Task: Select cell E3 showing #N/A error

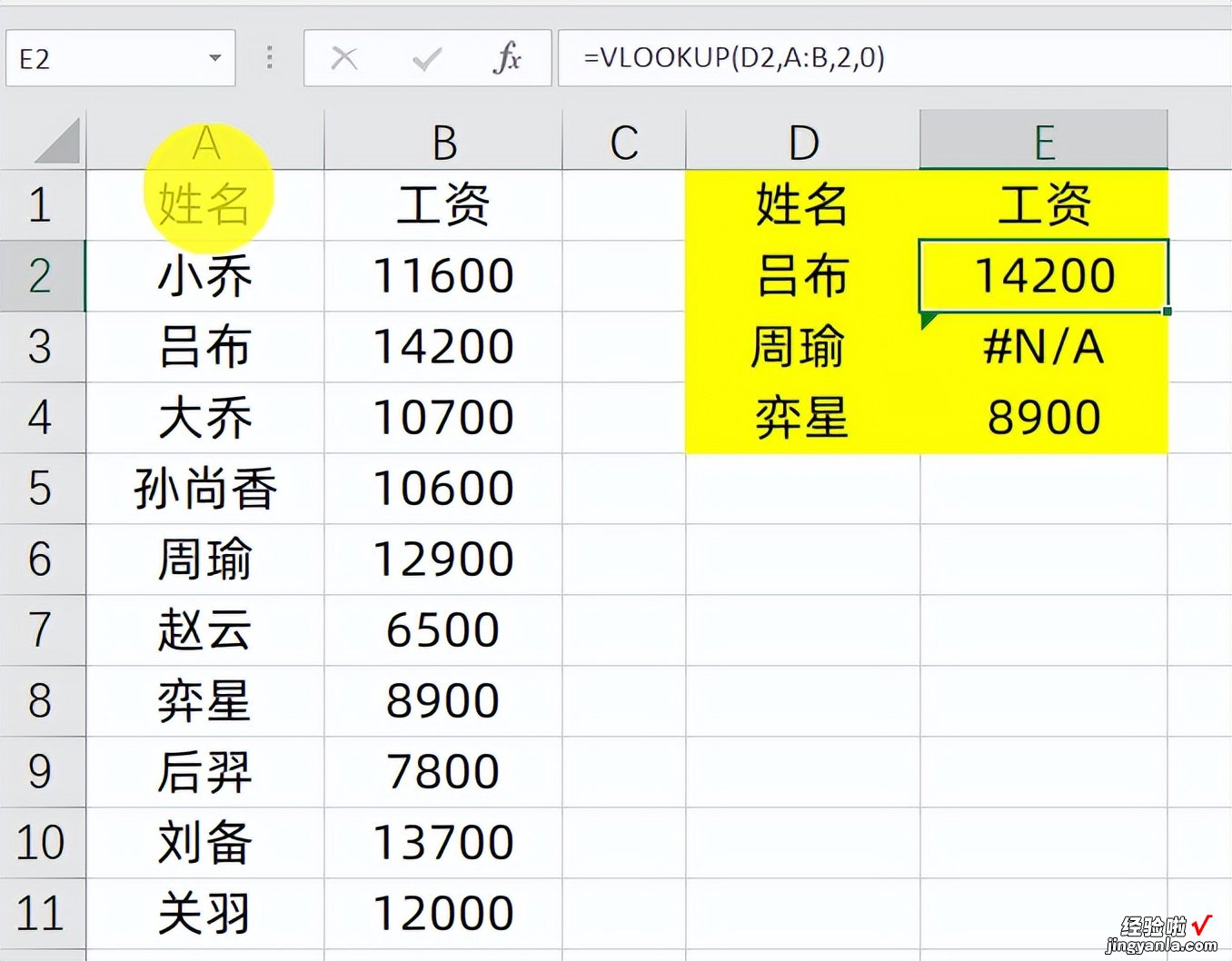Action: 1044,347
